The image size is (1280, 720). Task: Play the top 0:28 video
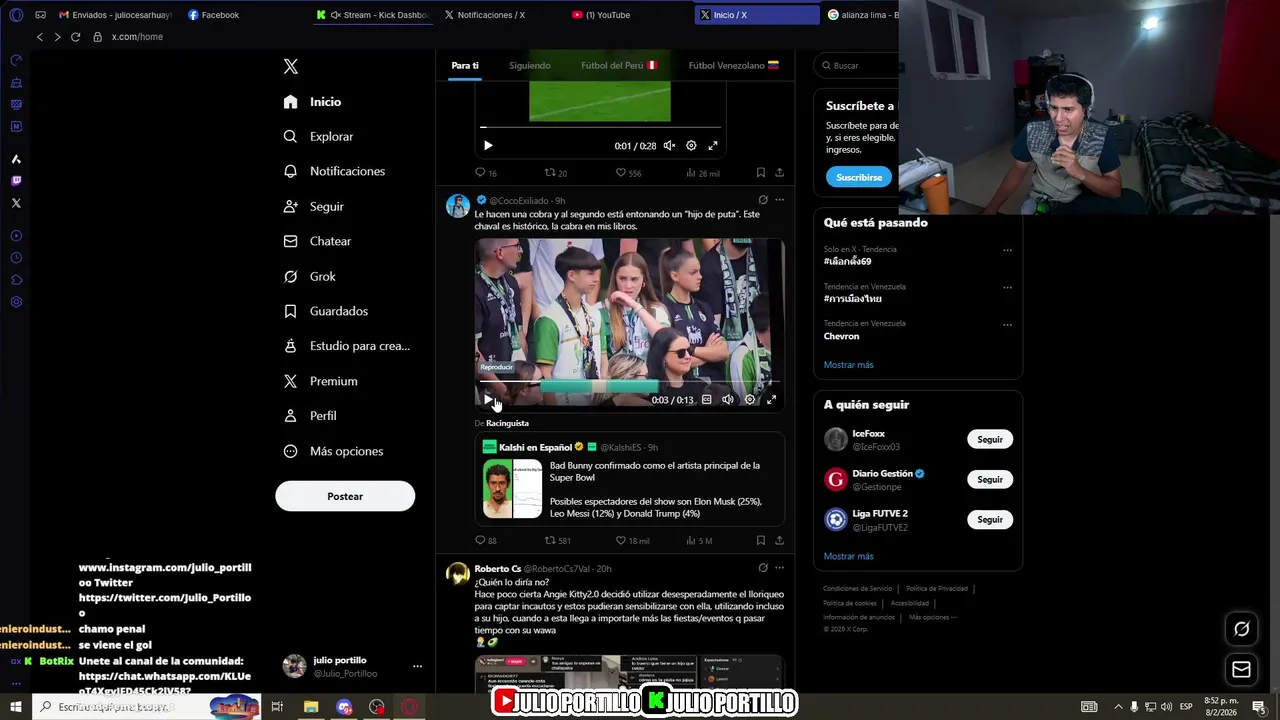488,146
